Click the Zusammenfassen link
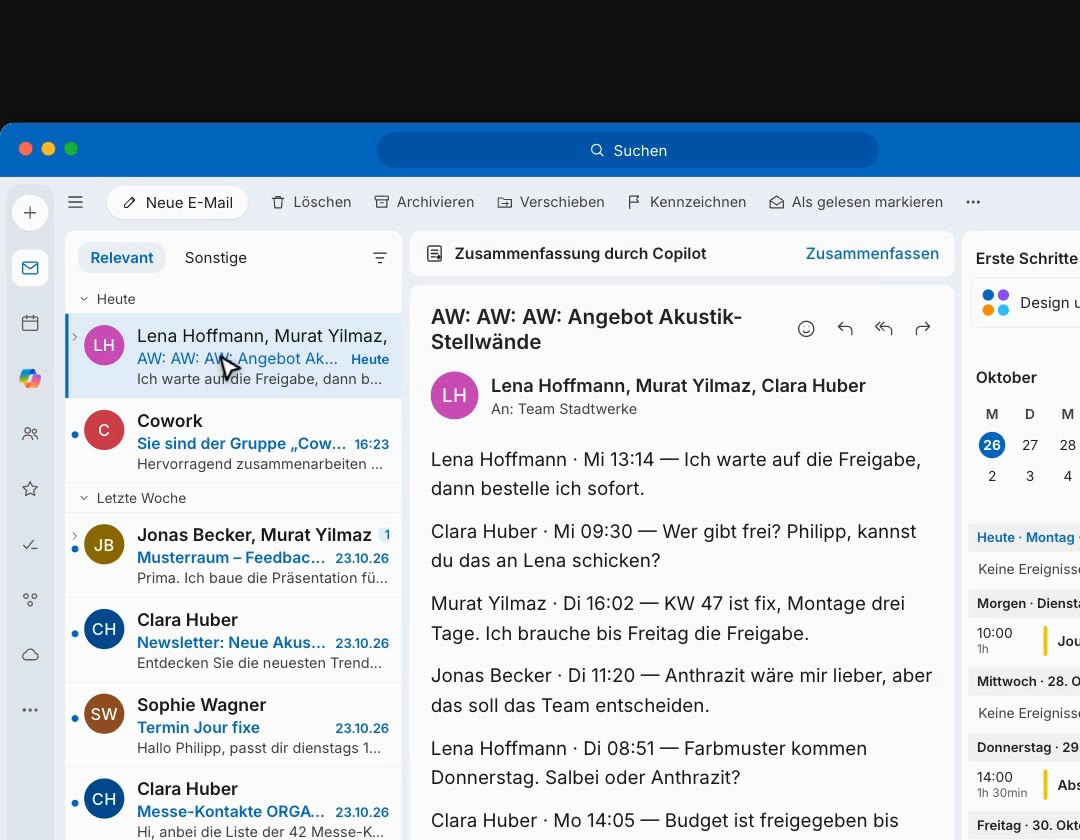The image size is (1080, 840). tap(872, 253)
